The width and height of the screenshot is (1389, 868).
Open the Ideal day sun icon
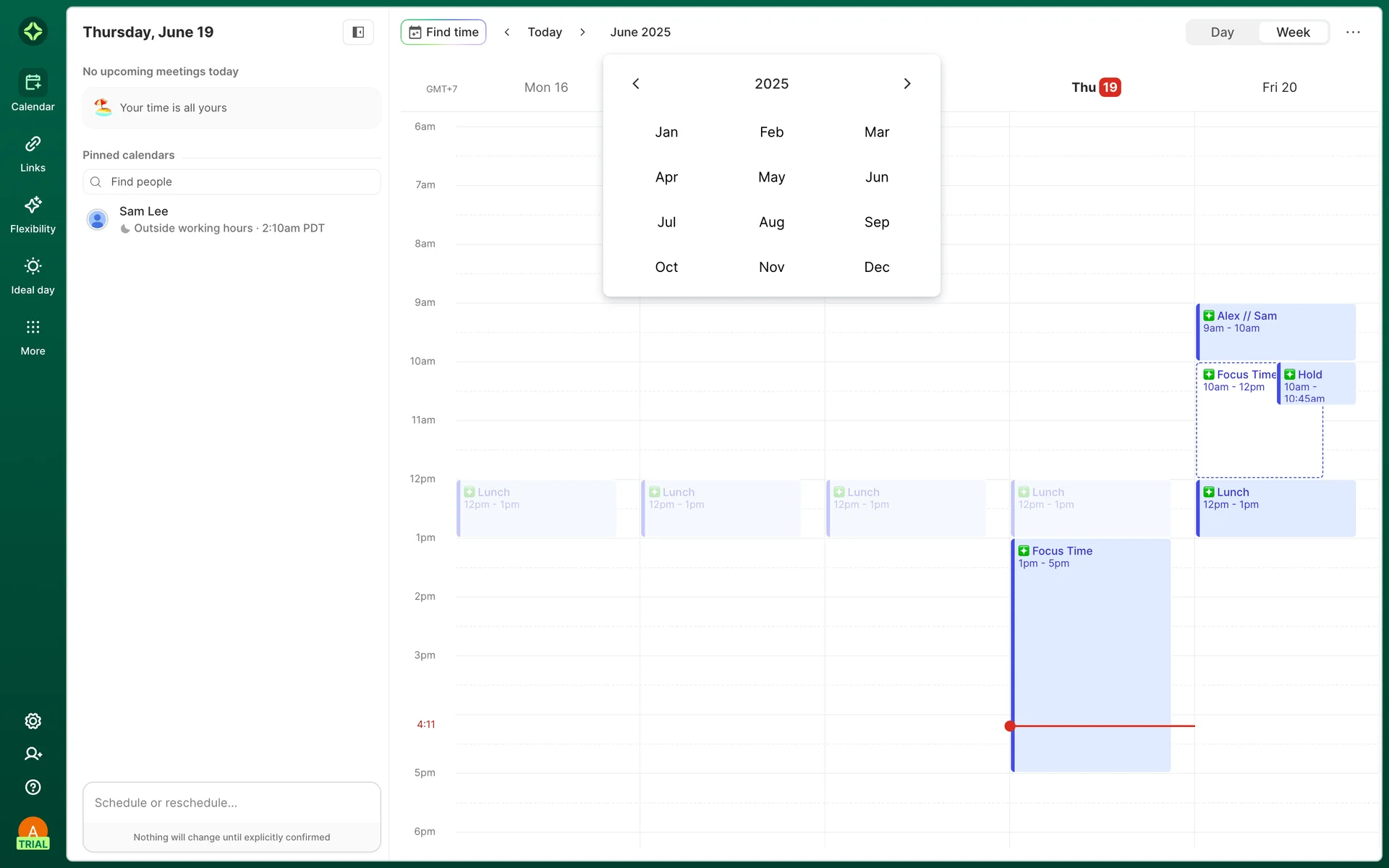[x=33, y=266]
